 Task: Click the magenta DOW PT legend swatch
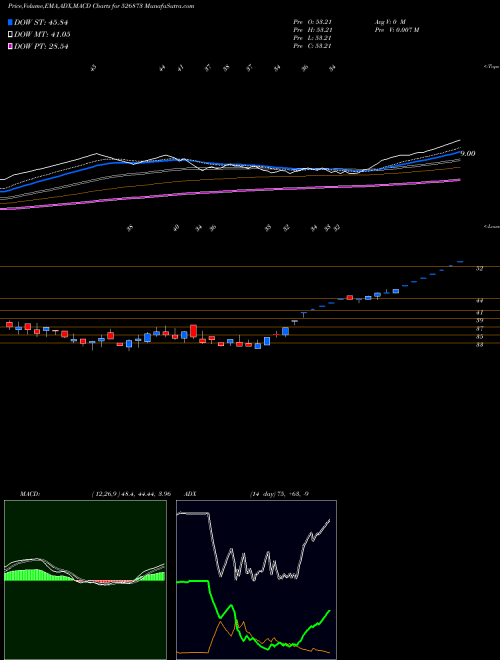(x=10, y=46)
